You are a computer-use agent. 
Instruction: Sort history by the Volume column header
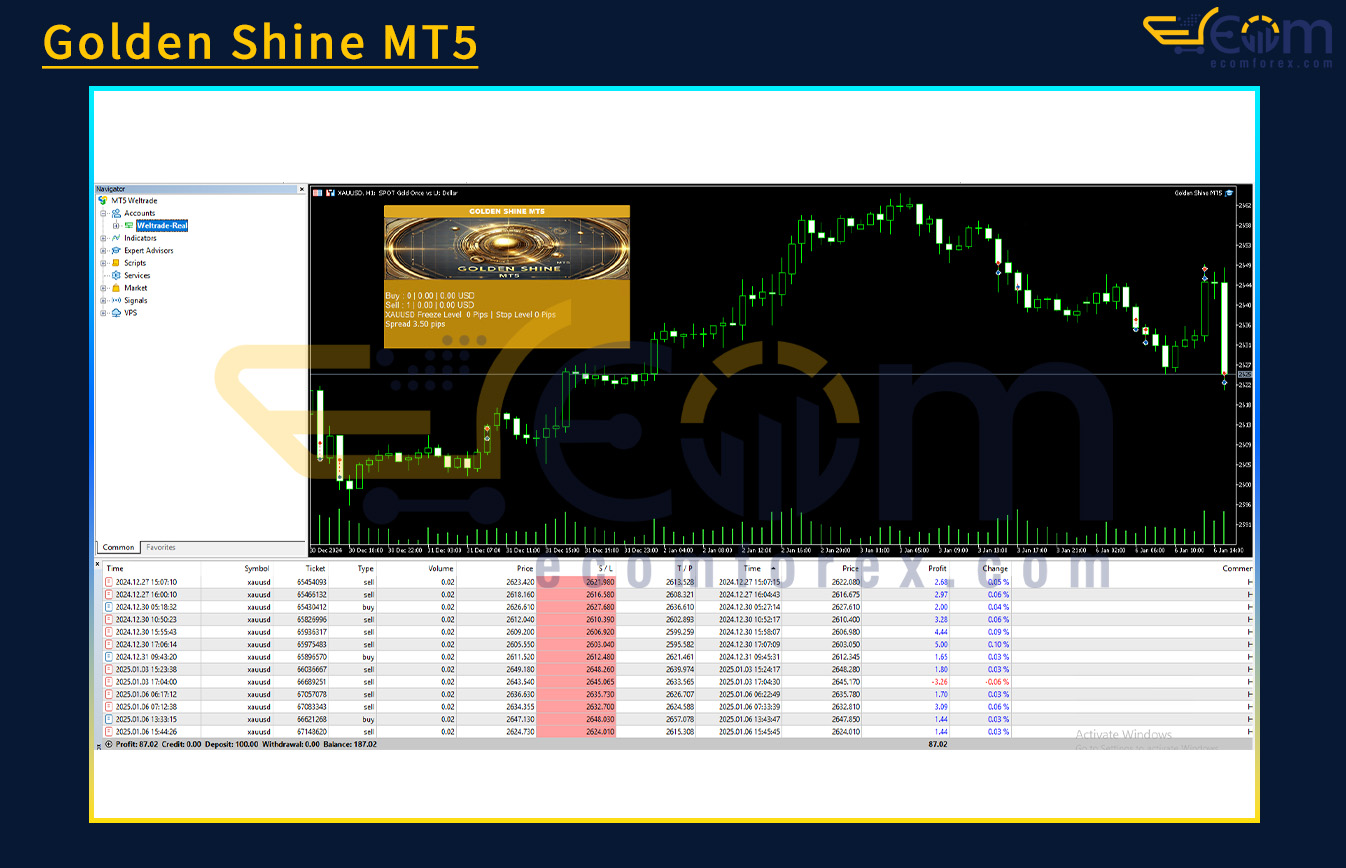[x=441, y=568]
